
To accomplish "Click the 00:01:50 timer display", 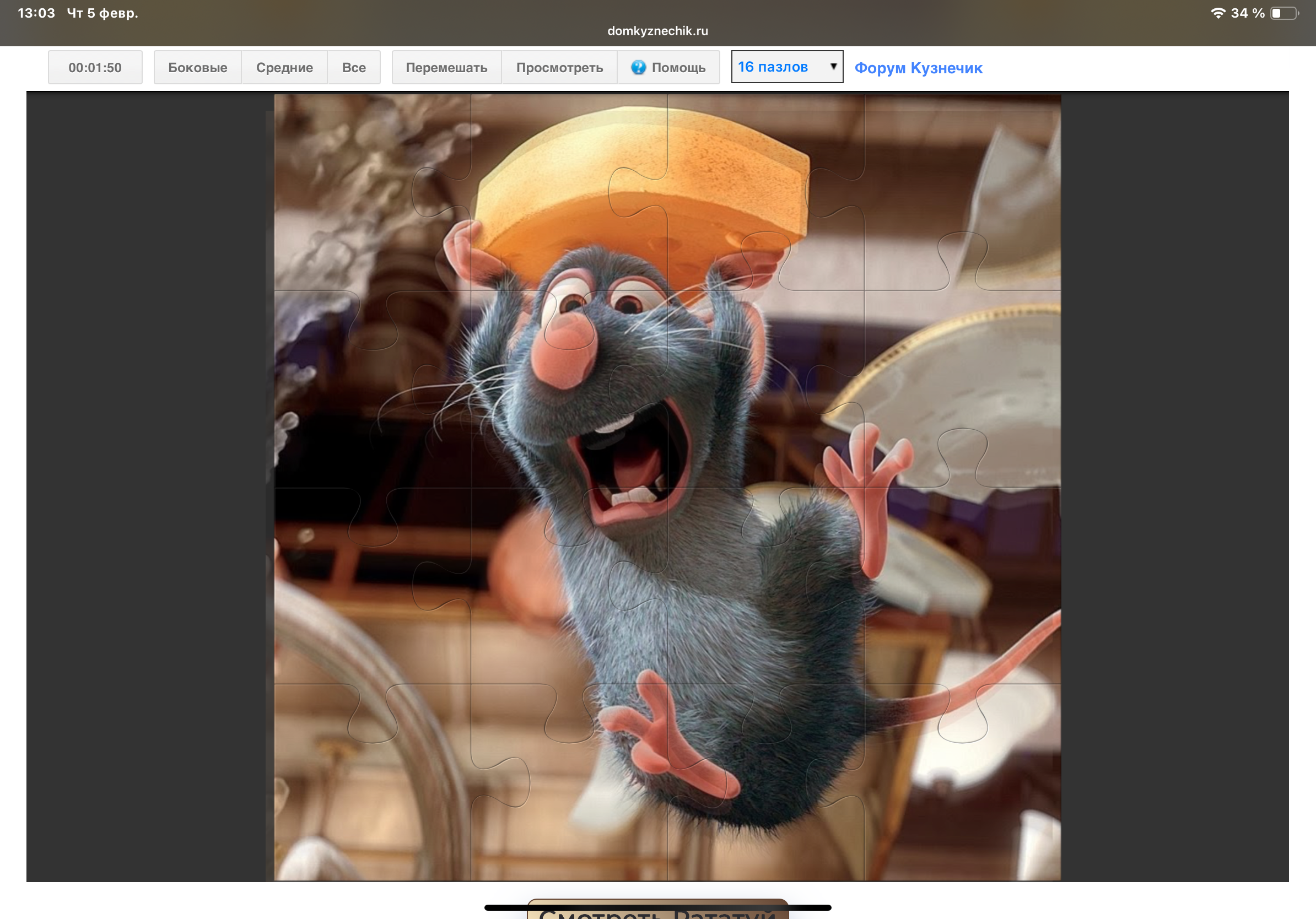I will click(x=95, y=68).
